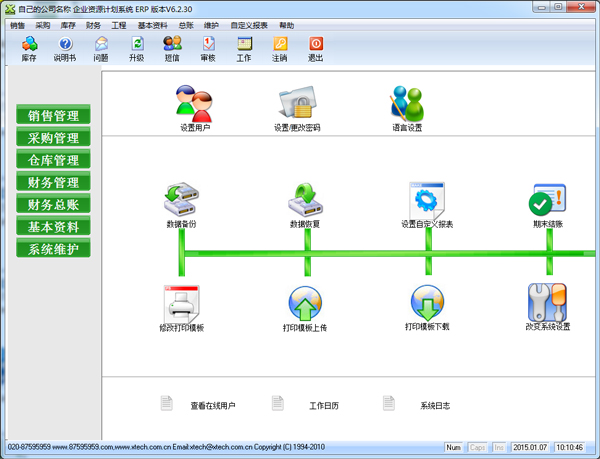Viewport: 600px width, 459px height.
Task: Click the 设置/更改密码 password icon
Action: point(297,105)
